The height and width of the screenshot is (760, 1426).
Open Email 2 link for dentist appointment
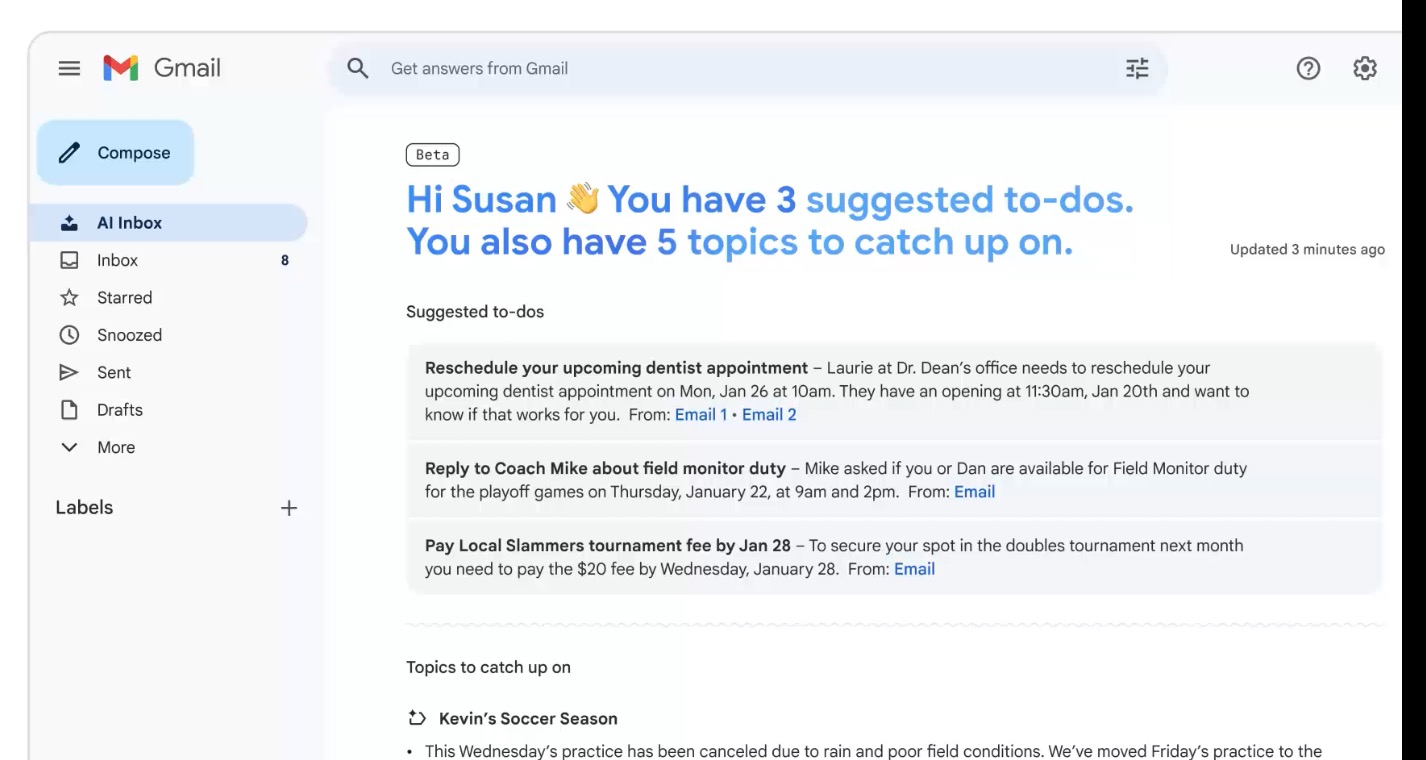[x=769, y=414]
